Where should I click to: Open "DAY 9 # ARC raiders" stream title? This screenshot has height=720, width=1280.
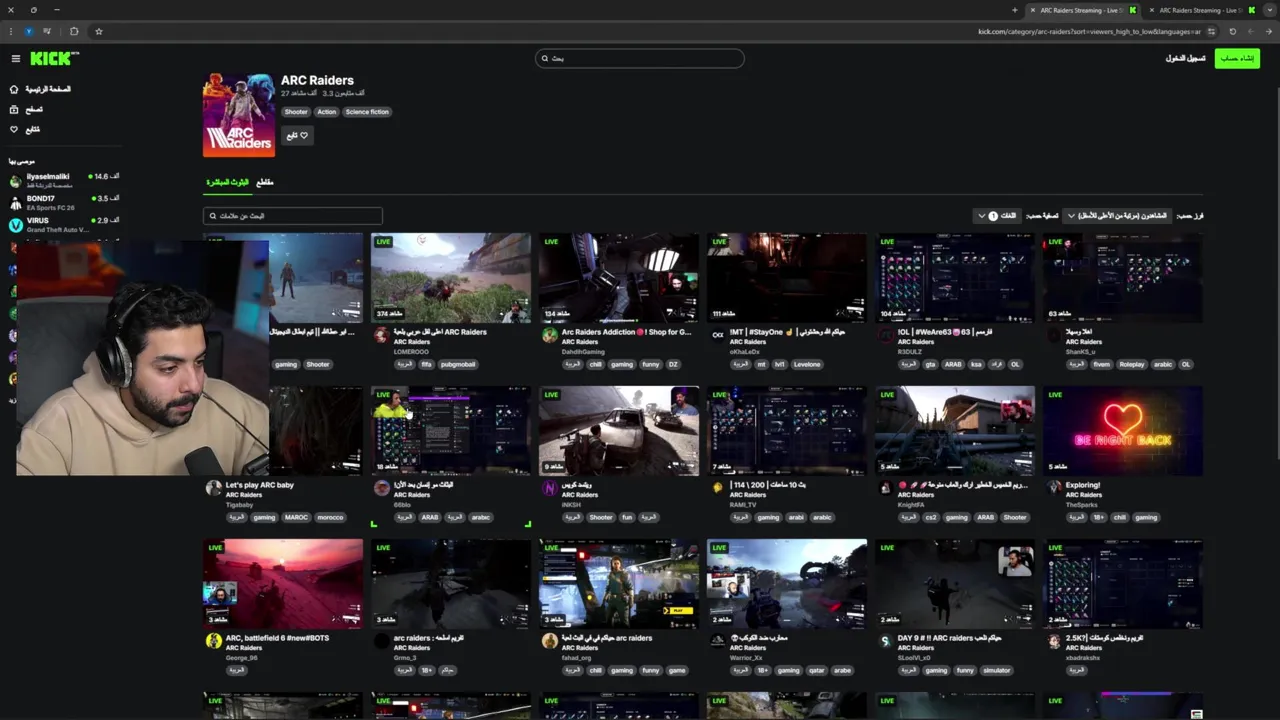click(949, 638)
